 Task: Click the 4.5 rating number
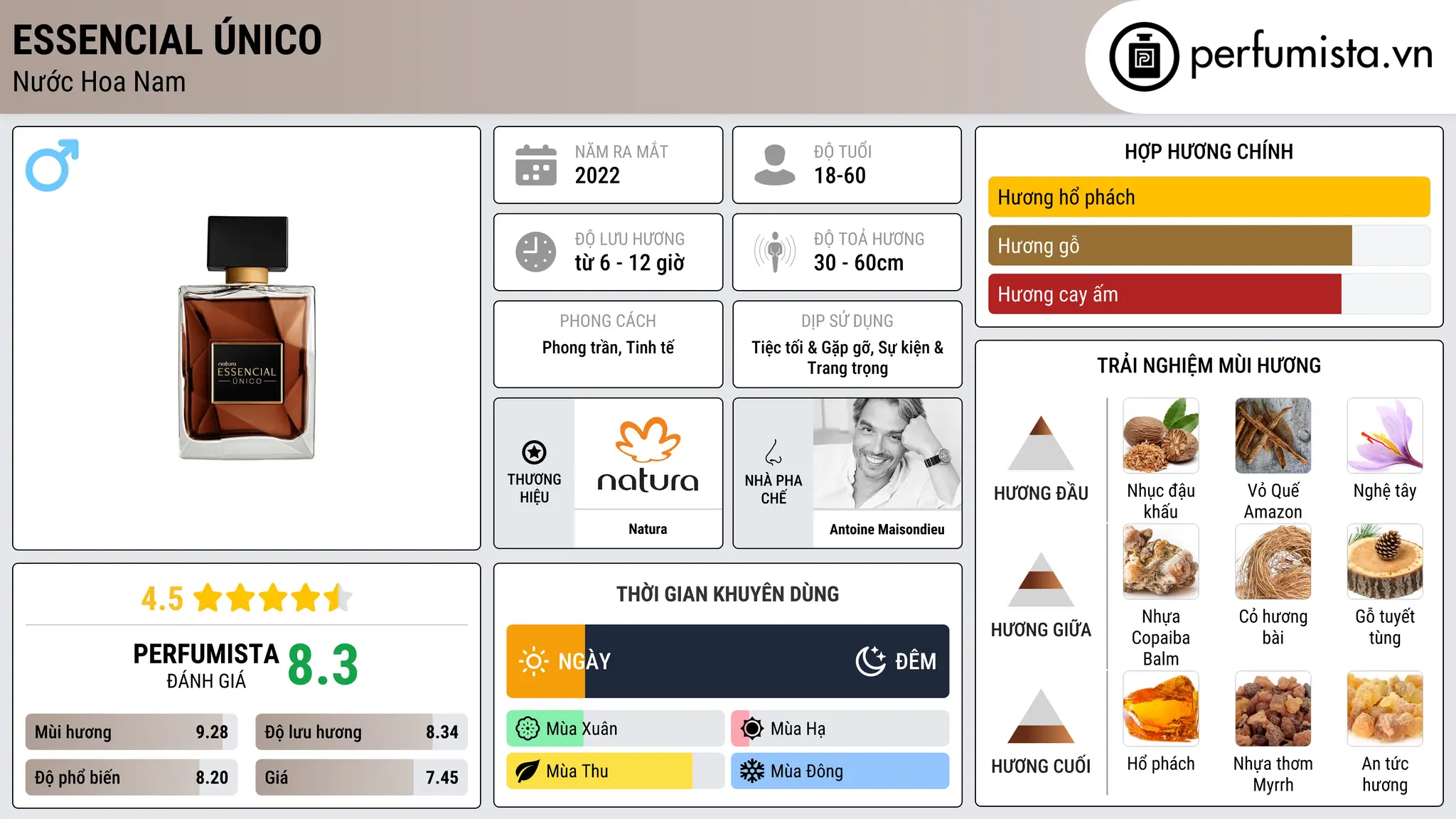click(162, 599)
